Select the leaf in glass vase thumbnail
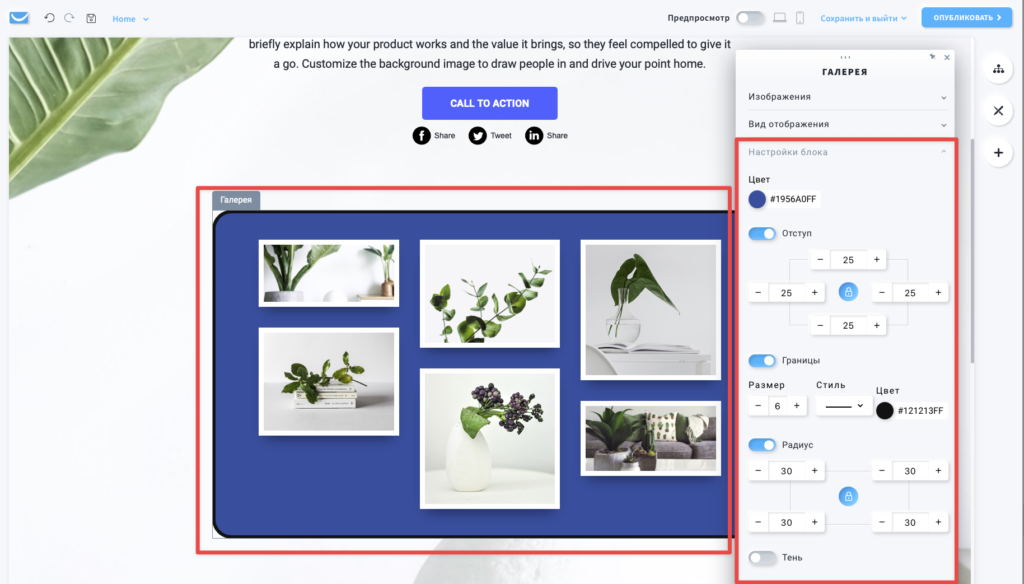Viewport: 1024px width, 584px height. [x=650, y=310]
